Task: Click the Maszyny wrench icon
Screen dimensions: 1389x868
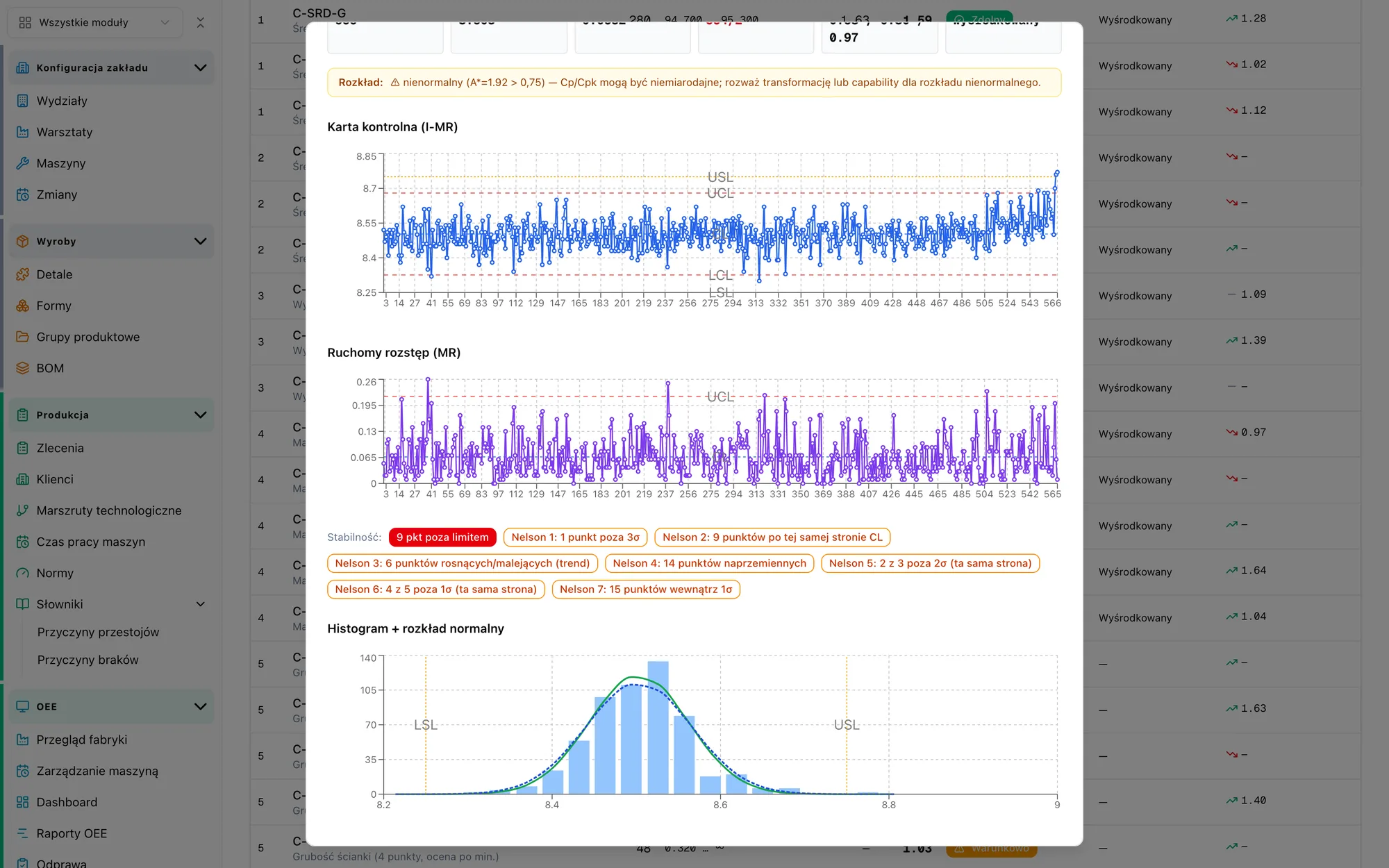Action: pos(23,163)
